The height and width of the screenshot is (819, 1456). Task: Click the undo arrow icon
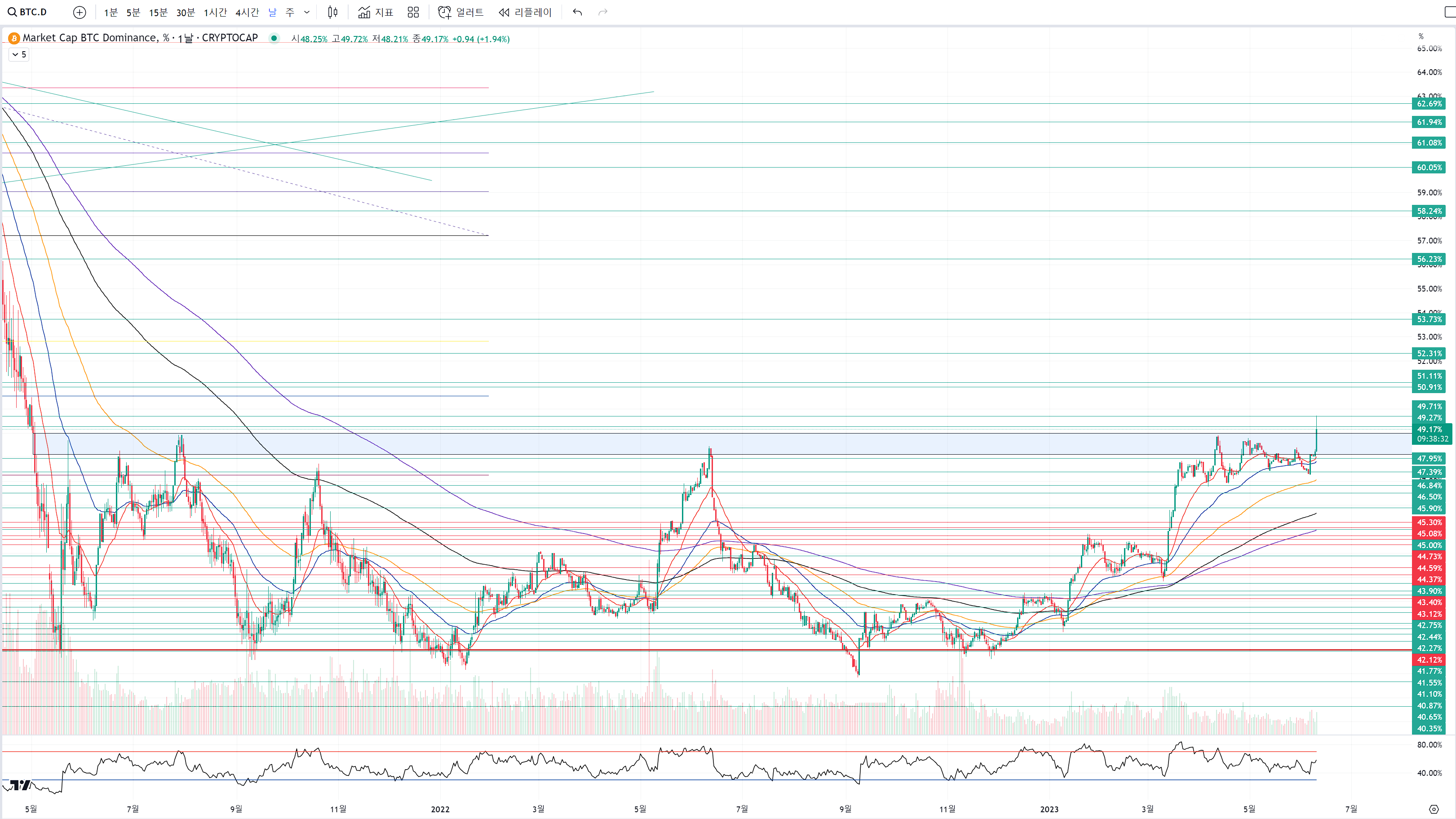[577, 12]
